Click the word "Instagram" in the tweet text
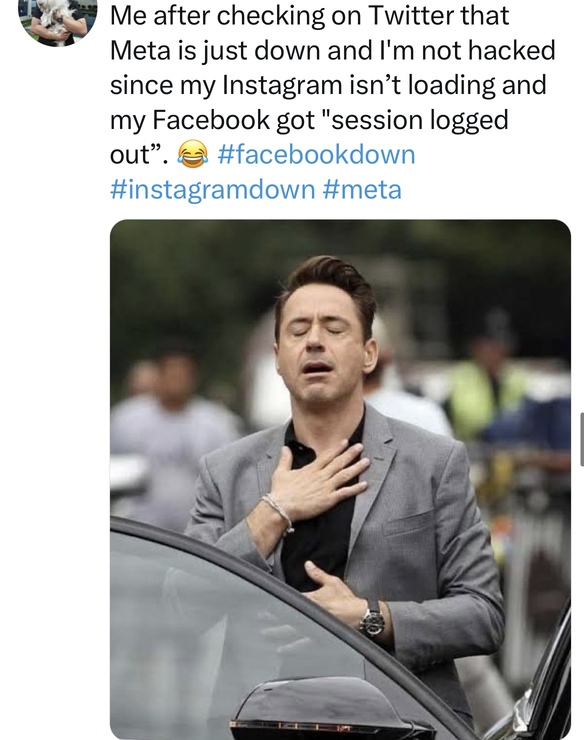 pos(282,85)
